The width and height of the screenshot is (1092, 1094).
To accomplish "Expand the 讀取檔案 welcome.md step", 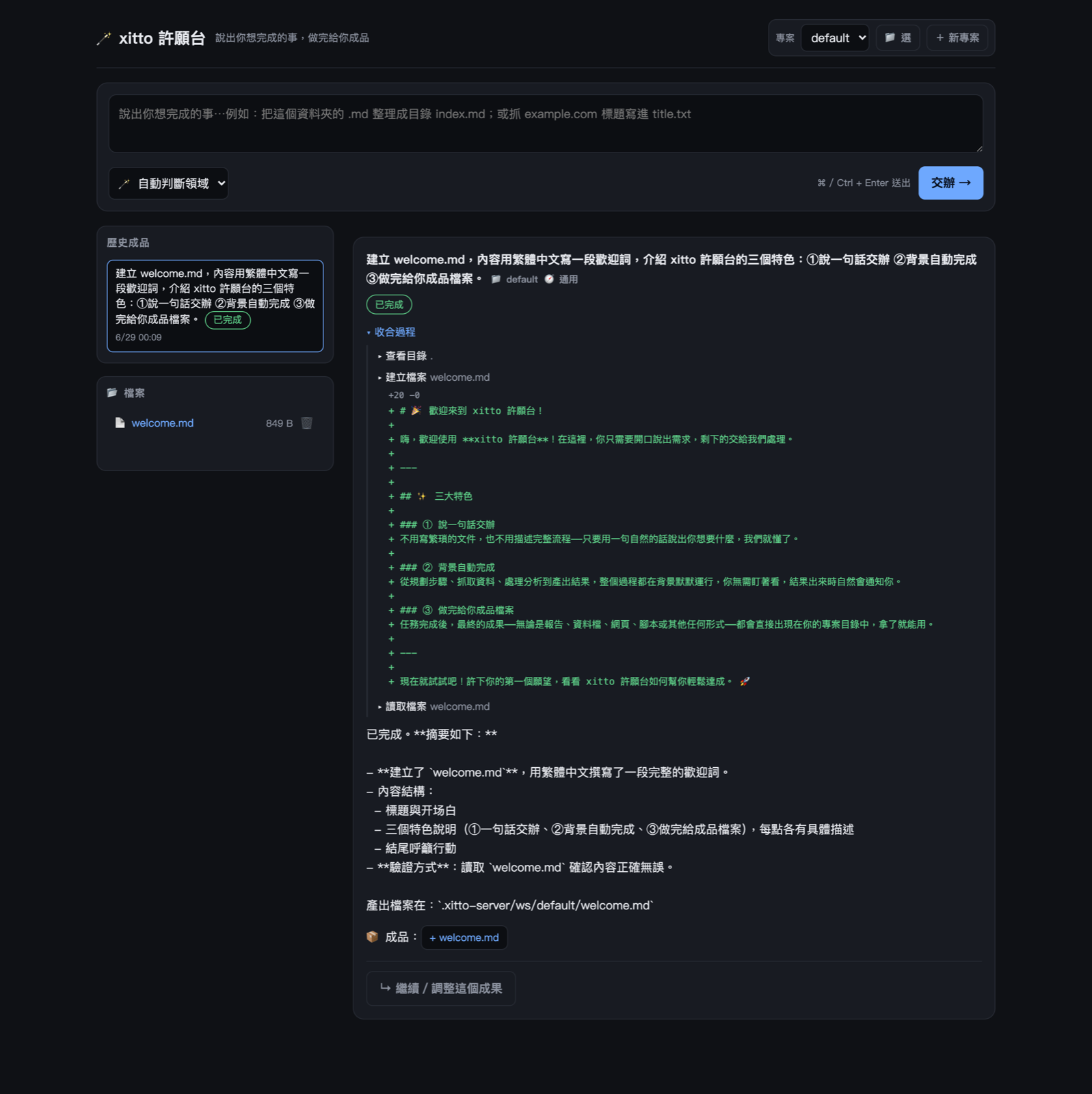I will coord(434,706).
